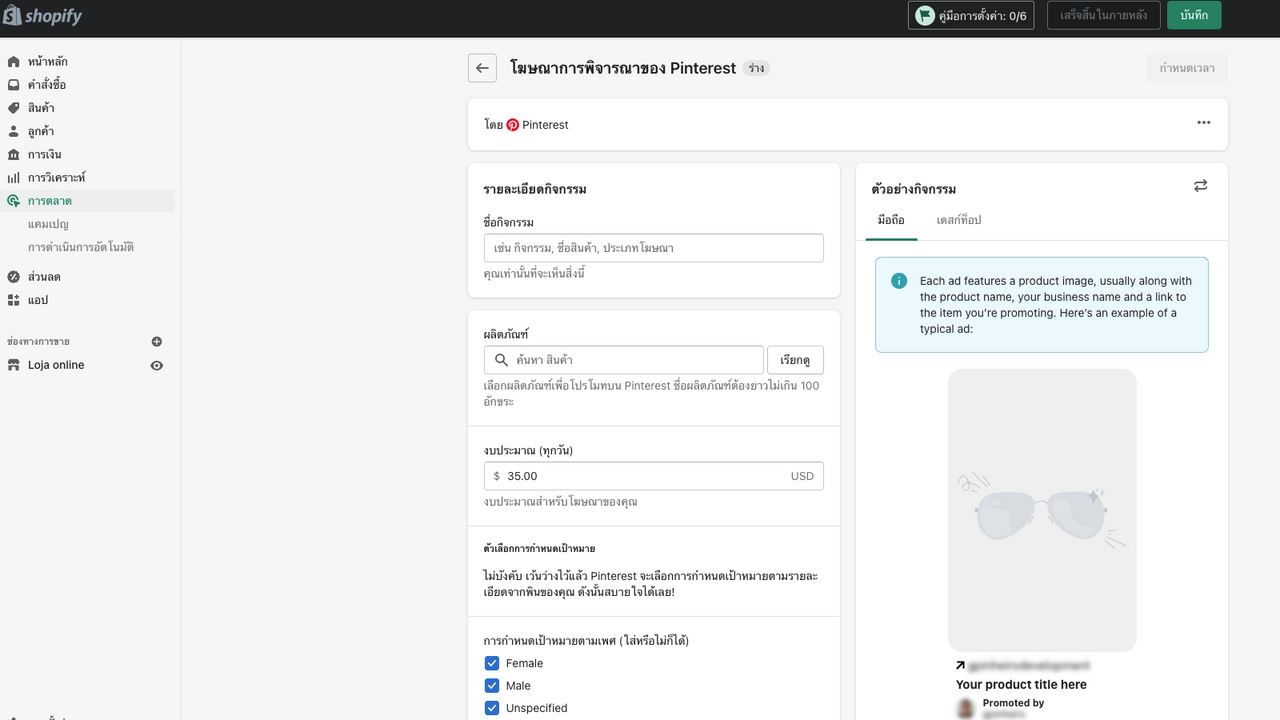Click the home icon beside หน้าหลัก

[13, 62]
